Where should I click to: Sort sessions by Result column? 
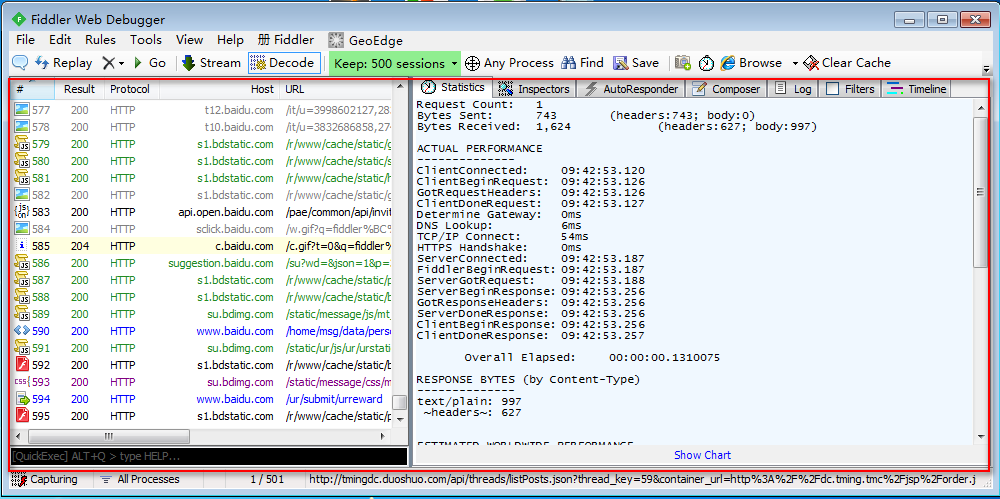tap(79, 89)
